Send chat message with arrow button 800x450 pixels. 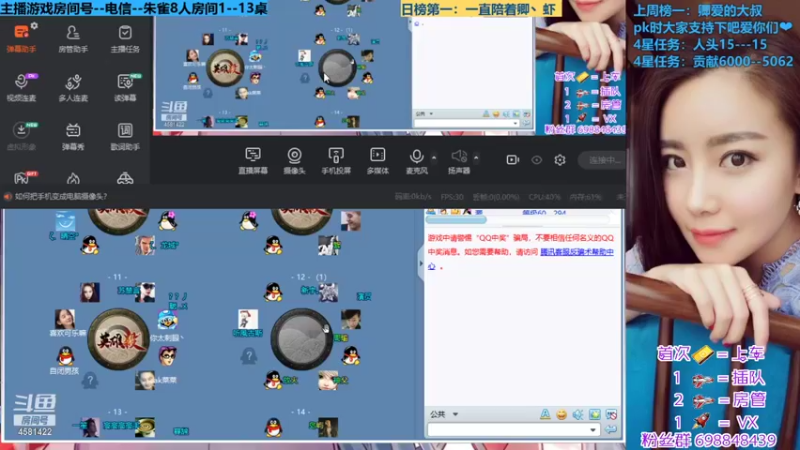(x=611, y=430)
